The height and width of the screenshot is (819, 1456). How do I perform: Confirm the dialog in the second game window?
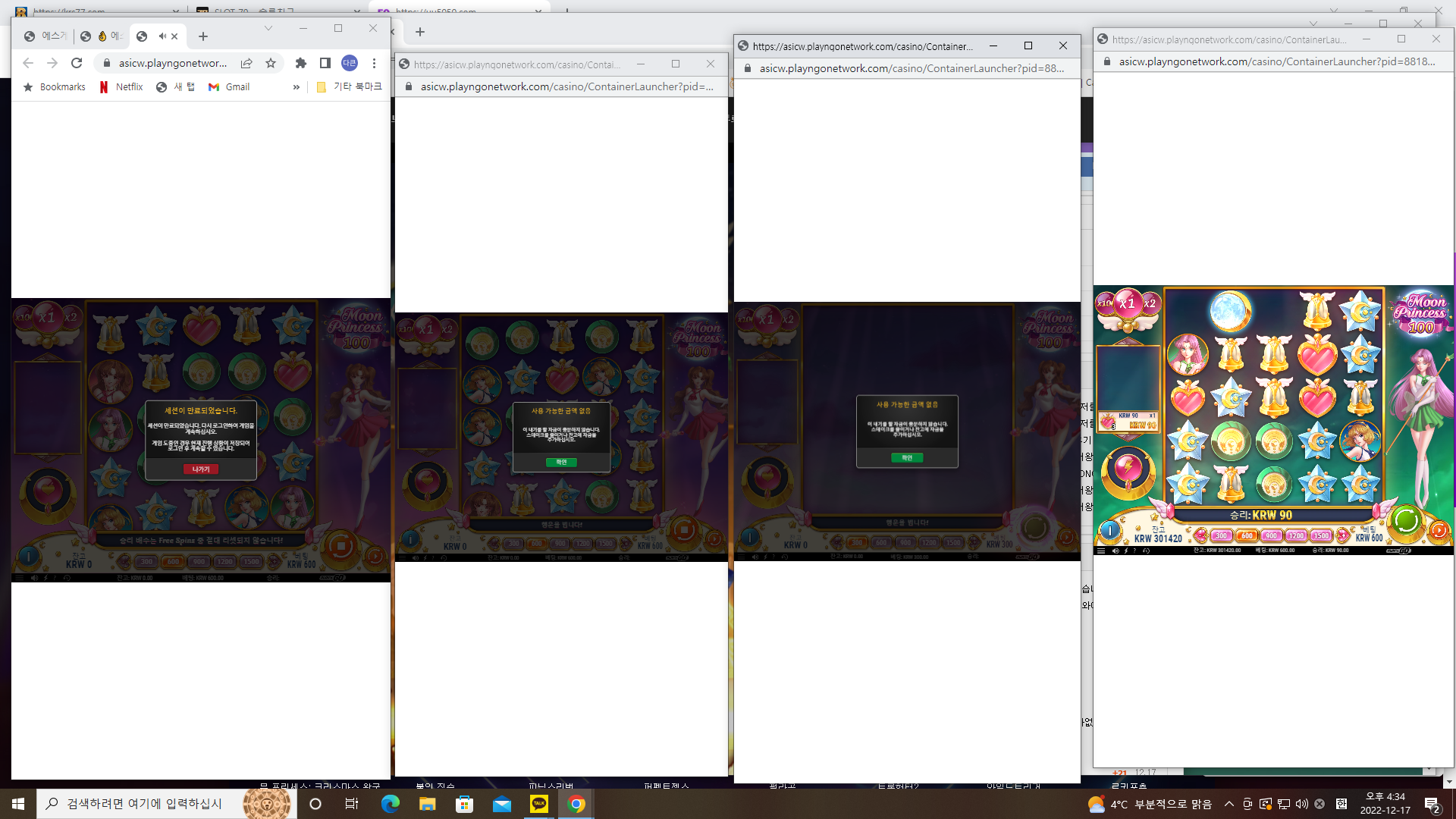pos(561,462)
